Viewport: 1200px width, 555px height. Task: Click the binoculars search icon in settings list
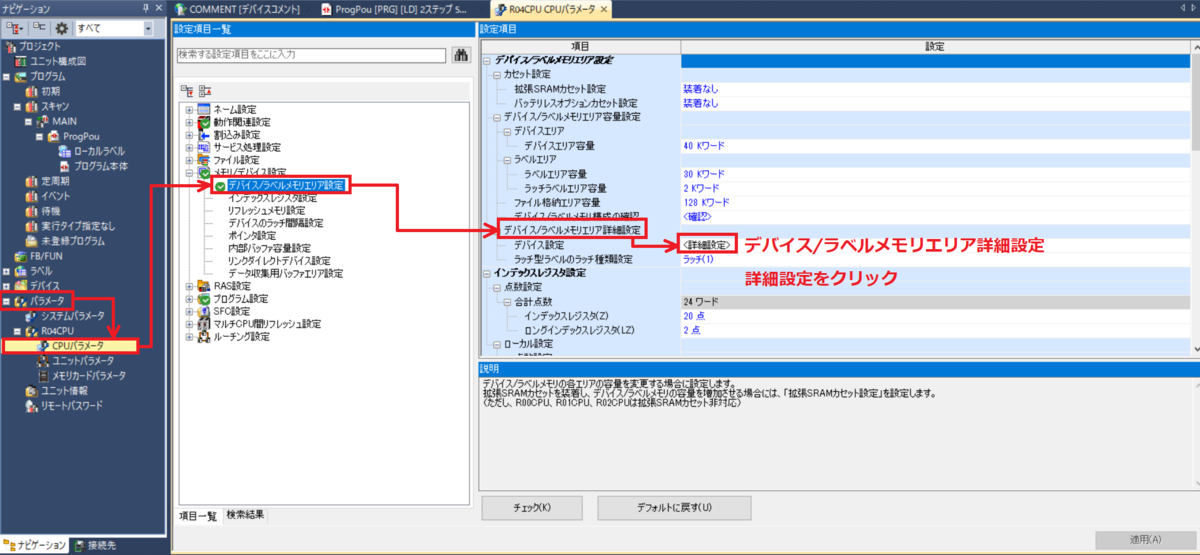pos(462,55)
